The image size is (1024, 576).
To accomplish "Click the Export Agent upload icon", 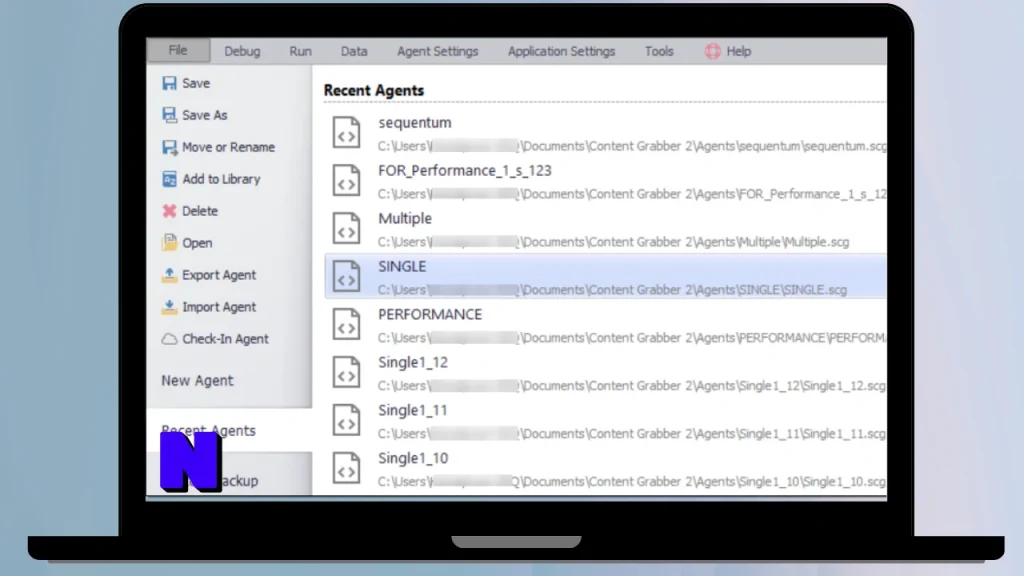I will click(169, 275).
